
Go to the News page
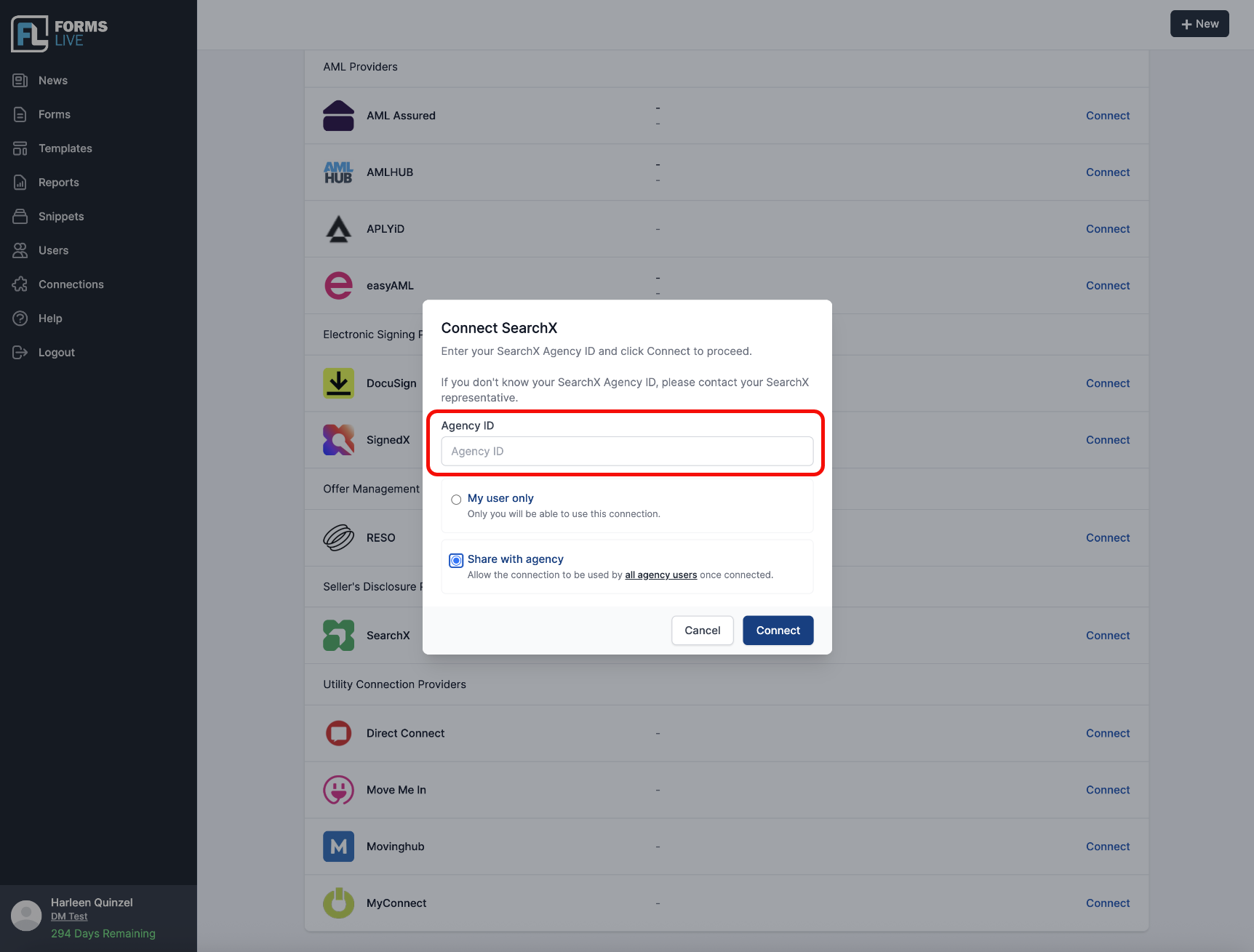(x=53, y=81)
